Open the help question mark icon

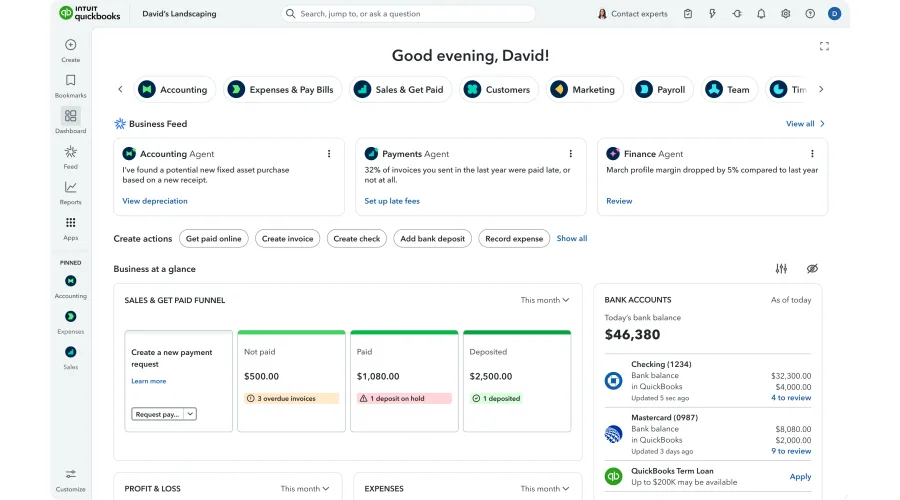pyautogui.click(x=810, y=14)
